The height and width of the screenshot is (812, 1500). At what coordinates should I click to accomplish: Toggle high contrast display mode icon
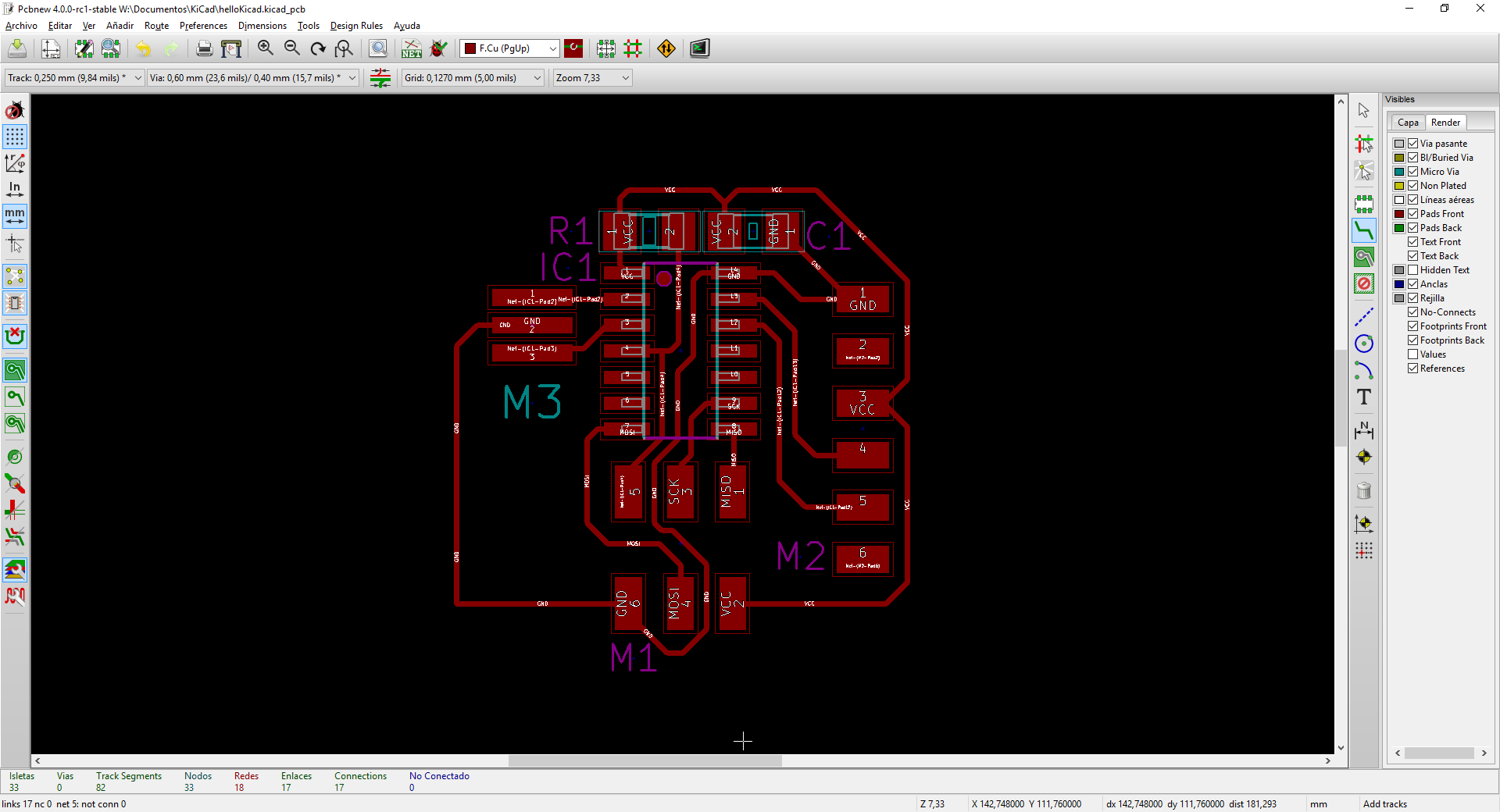[x=15, y=569]
